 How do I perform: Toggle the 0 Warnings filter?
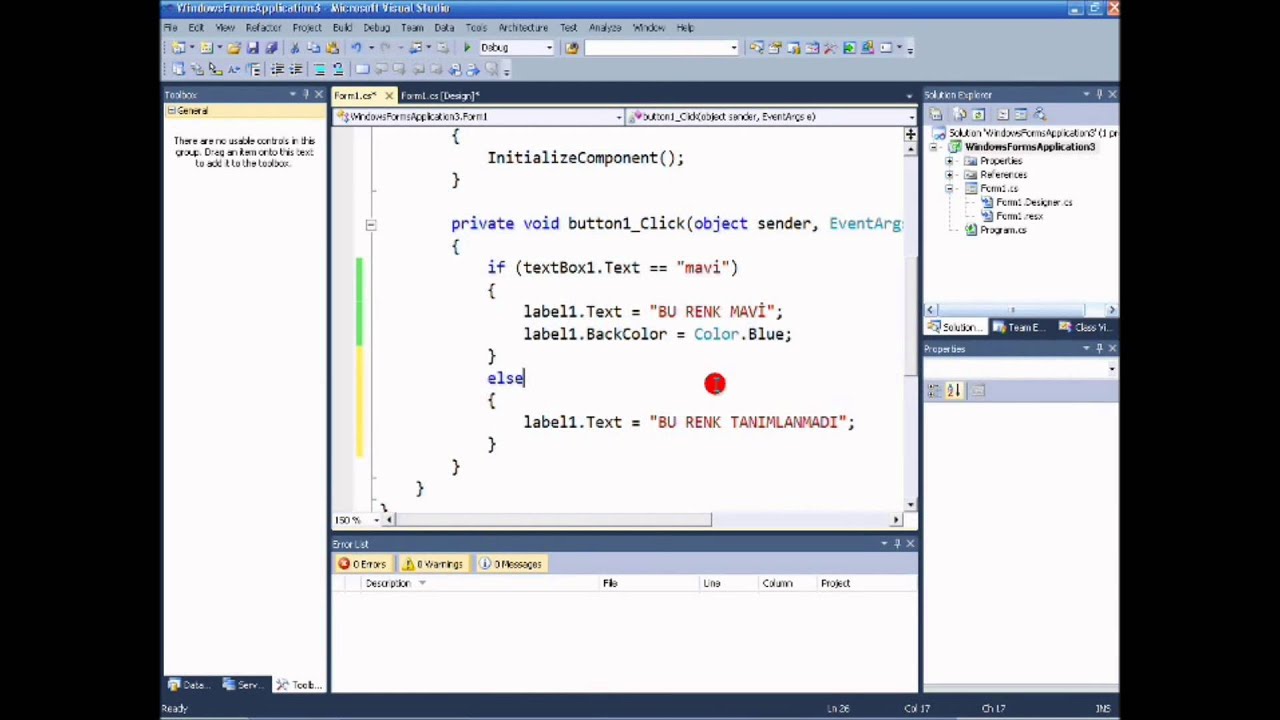pos(435,564)
